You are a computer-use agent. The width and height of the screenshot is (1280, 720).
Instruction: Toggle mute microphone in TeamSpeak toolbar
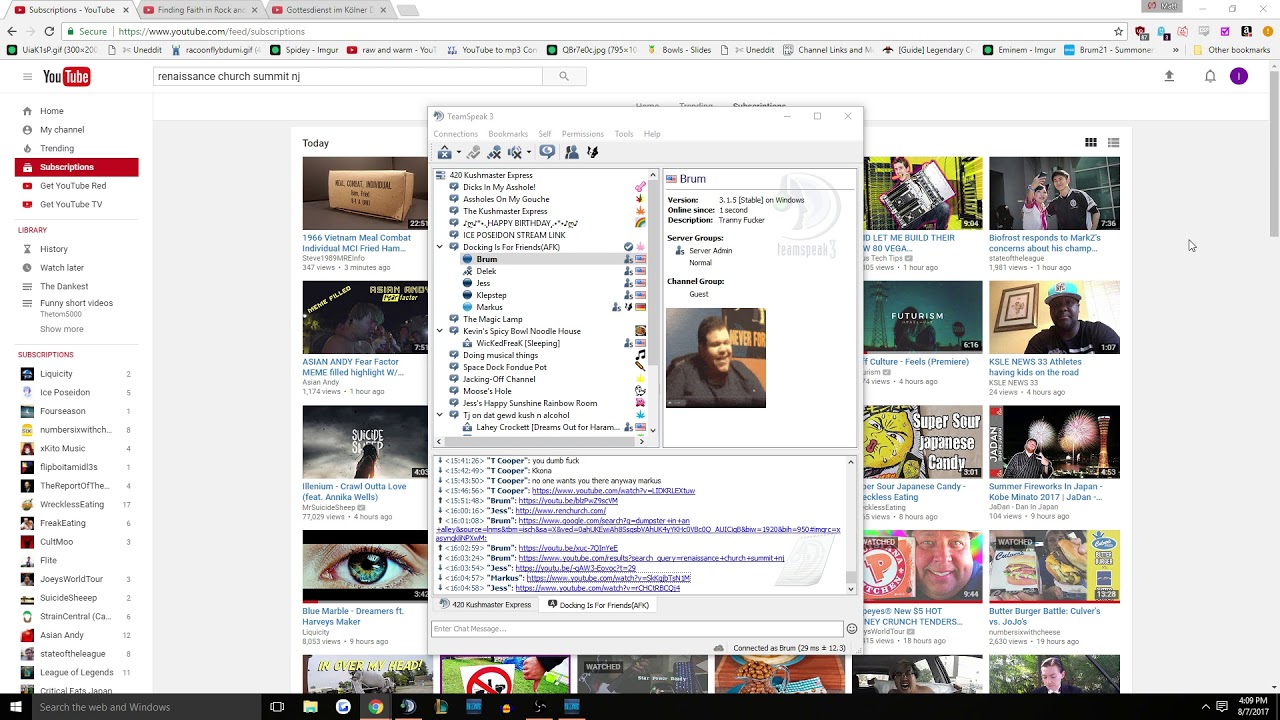[x=494, y=152]
